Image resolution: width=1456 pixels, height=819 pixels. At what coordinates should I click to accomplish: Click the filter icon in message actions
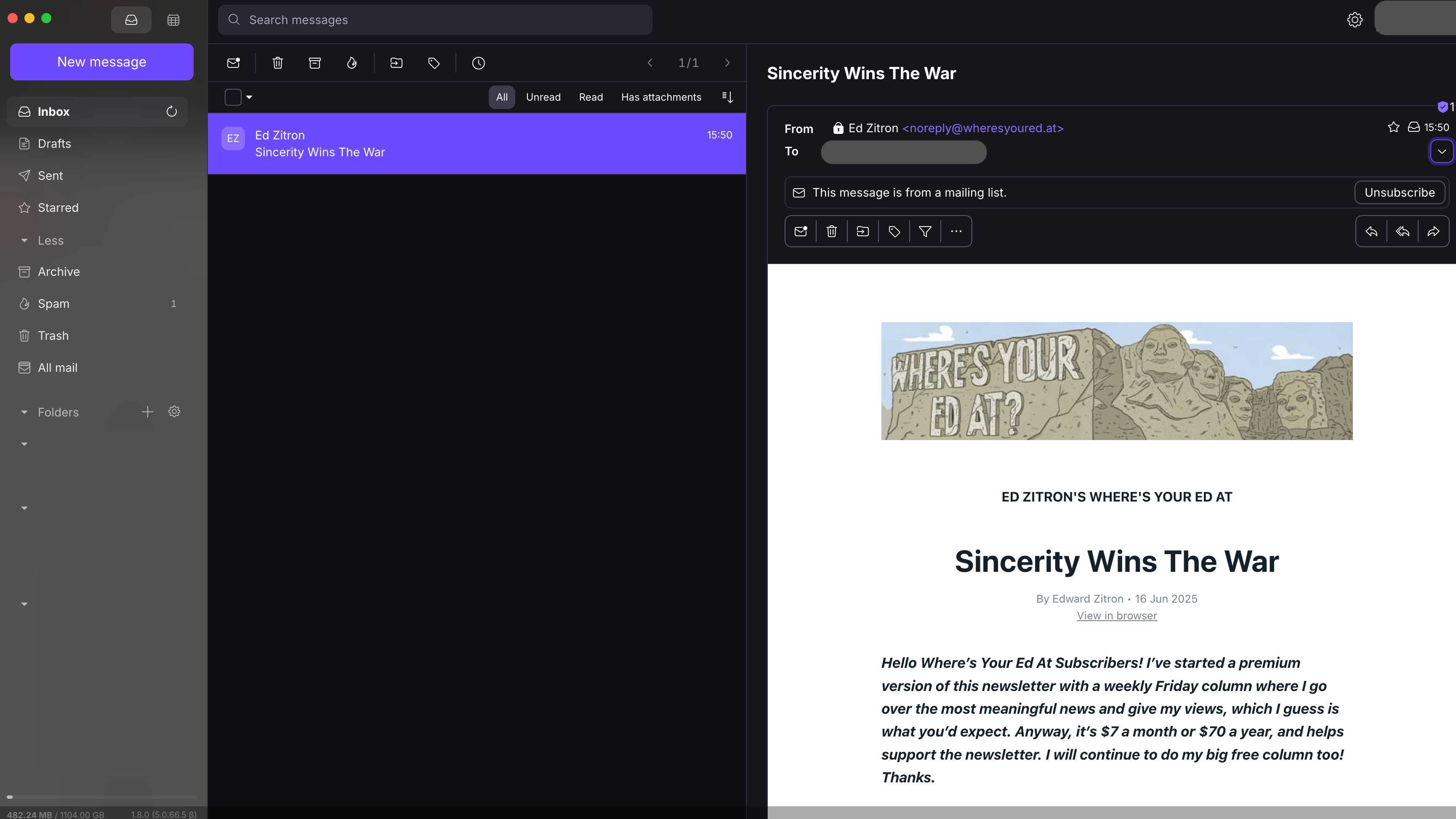pos(925,231)
